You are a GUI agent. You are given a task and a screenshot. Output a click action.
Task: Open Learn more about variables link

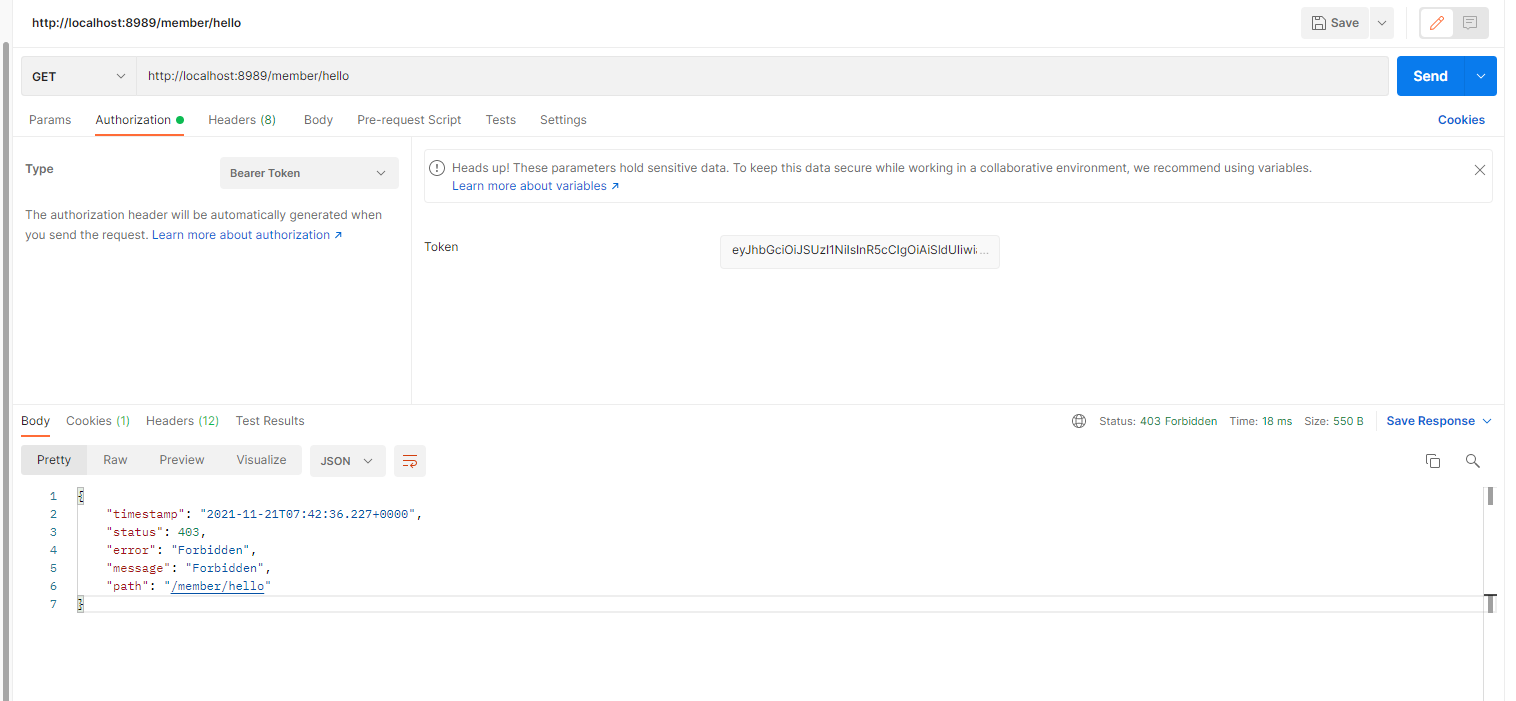535,186
